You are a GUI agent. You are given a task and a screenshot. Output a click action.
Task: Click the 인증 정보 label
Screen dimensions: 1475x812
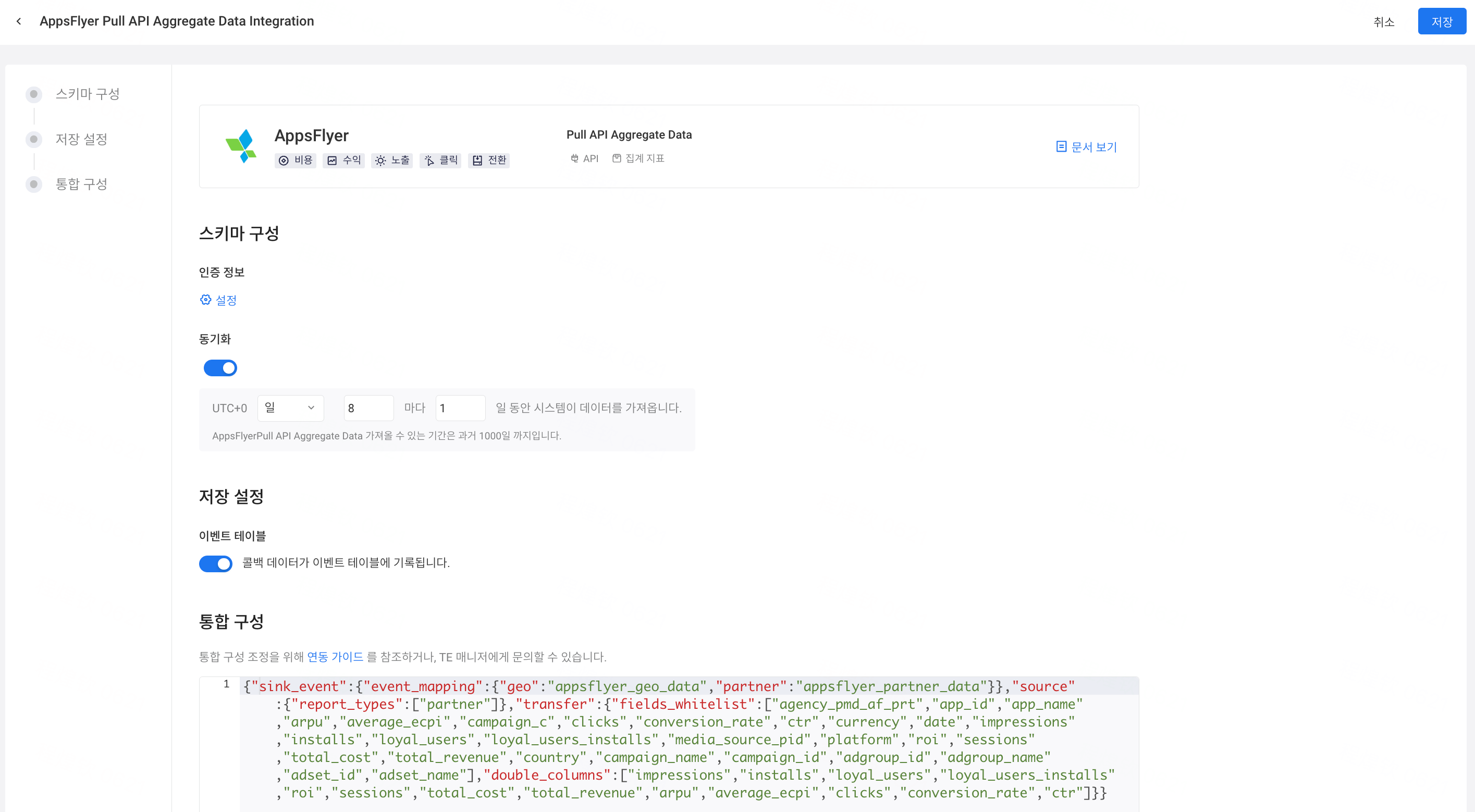(x=222, y=272)
